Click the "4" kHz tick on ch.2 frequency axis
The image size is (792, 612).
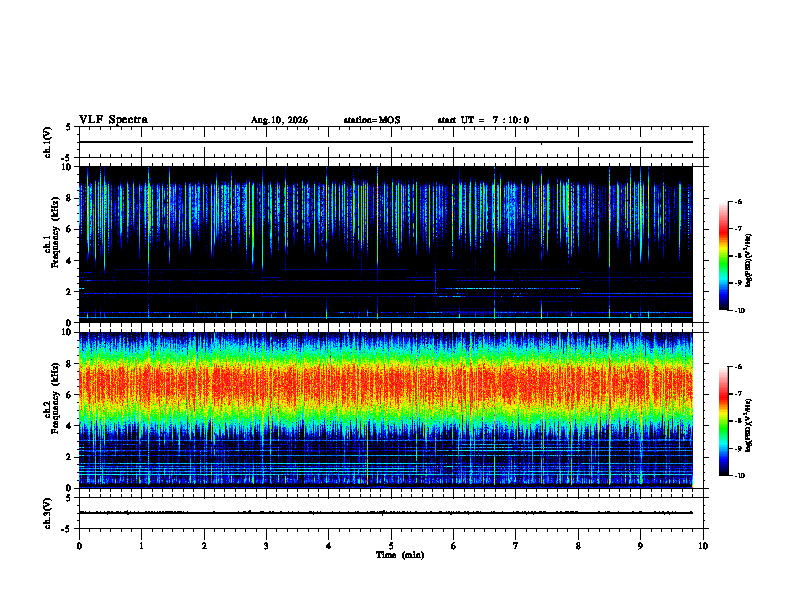[69, 427]
